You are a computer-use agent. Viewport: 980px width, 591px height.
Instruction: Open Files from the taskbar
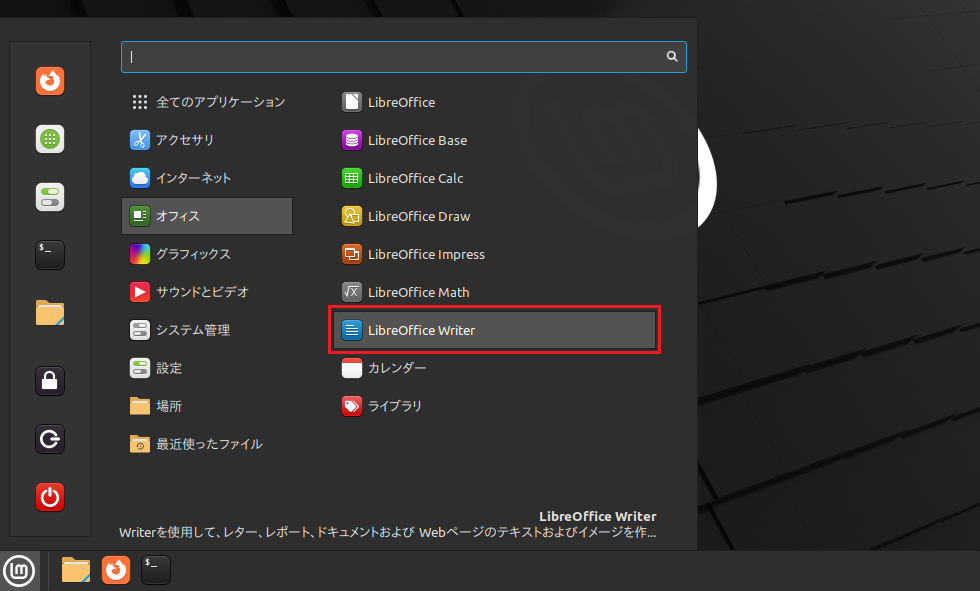point(76,570)
